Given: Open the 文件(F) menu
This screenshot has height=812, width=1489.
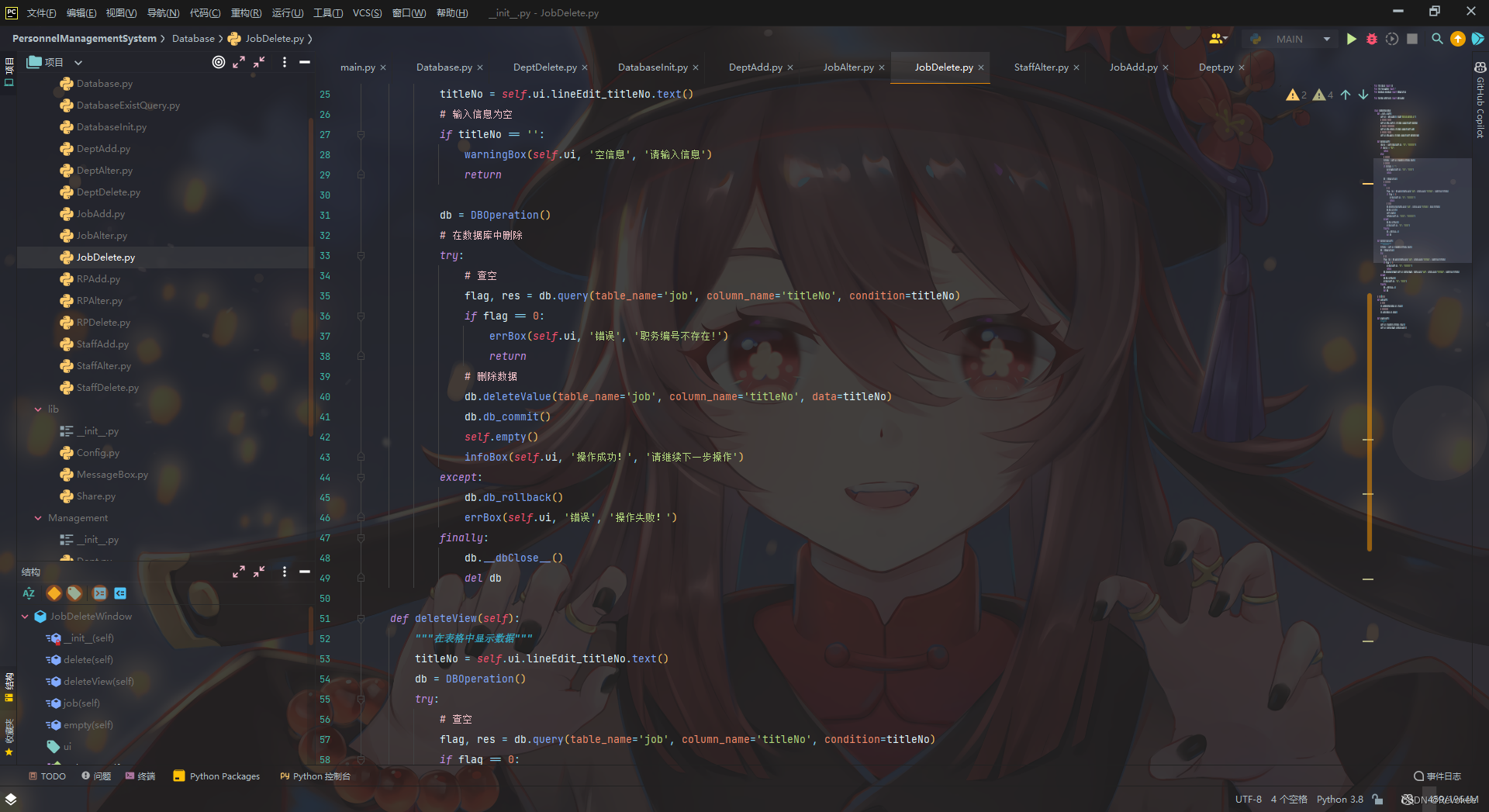Looking at the screenshot, I should 41,12.
